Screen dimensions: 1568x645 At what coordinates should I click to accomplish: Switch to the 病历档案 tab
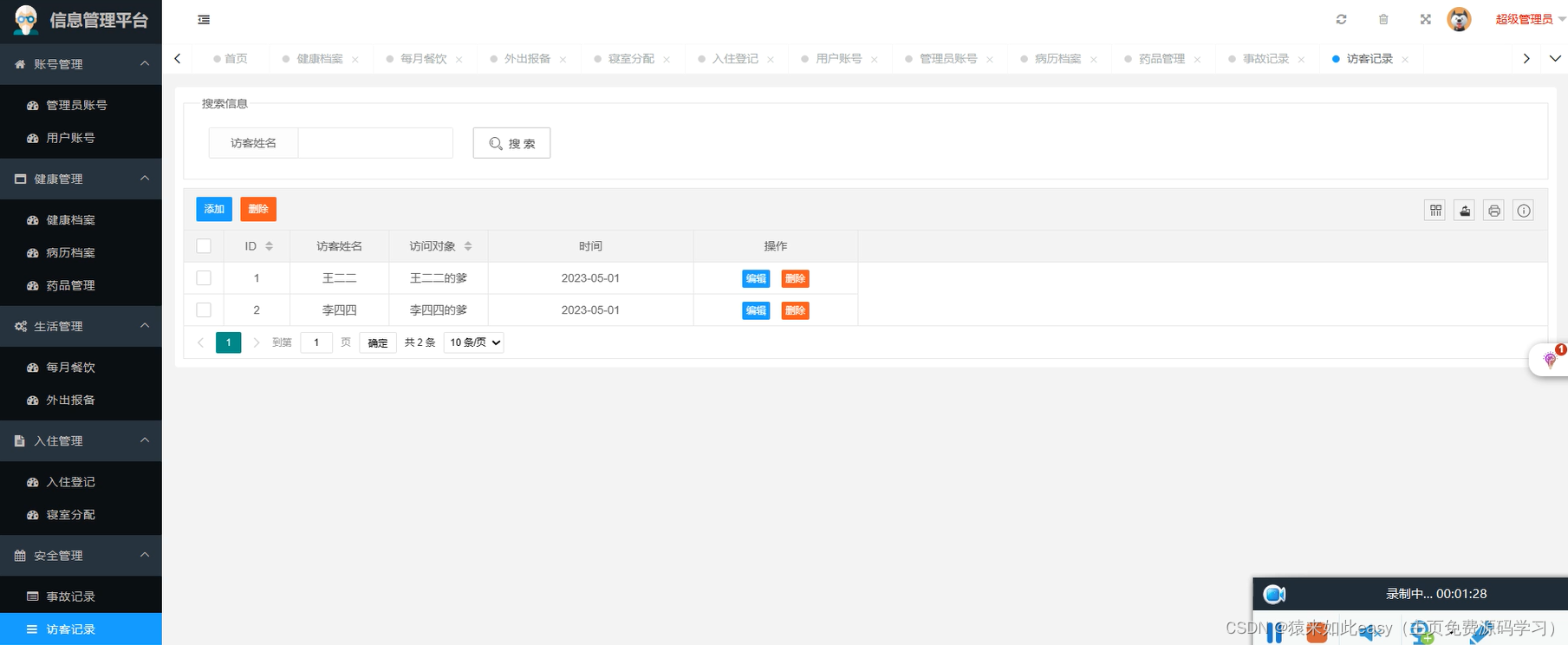coord(1057,59)
